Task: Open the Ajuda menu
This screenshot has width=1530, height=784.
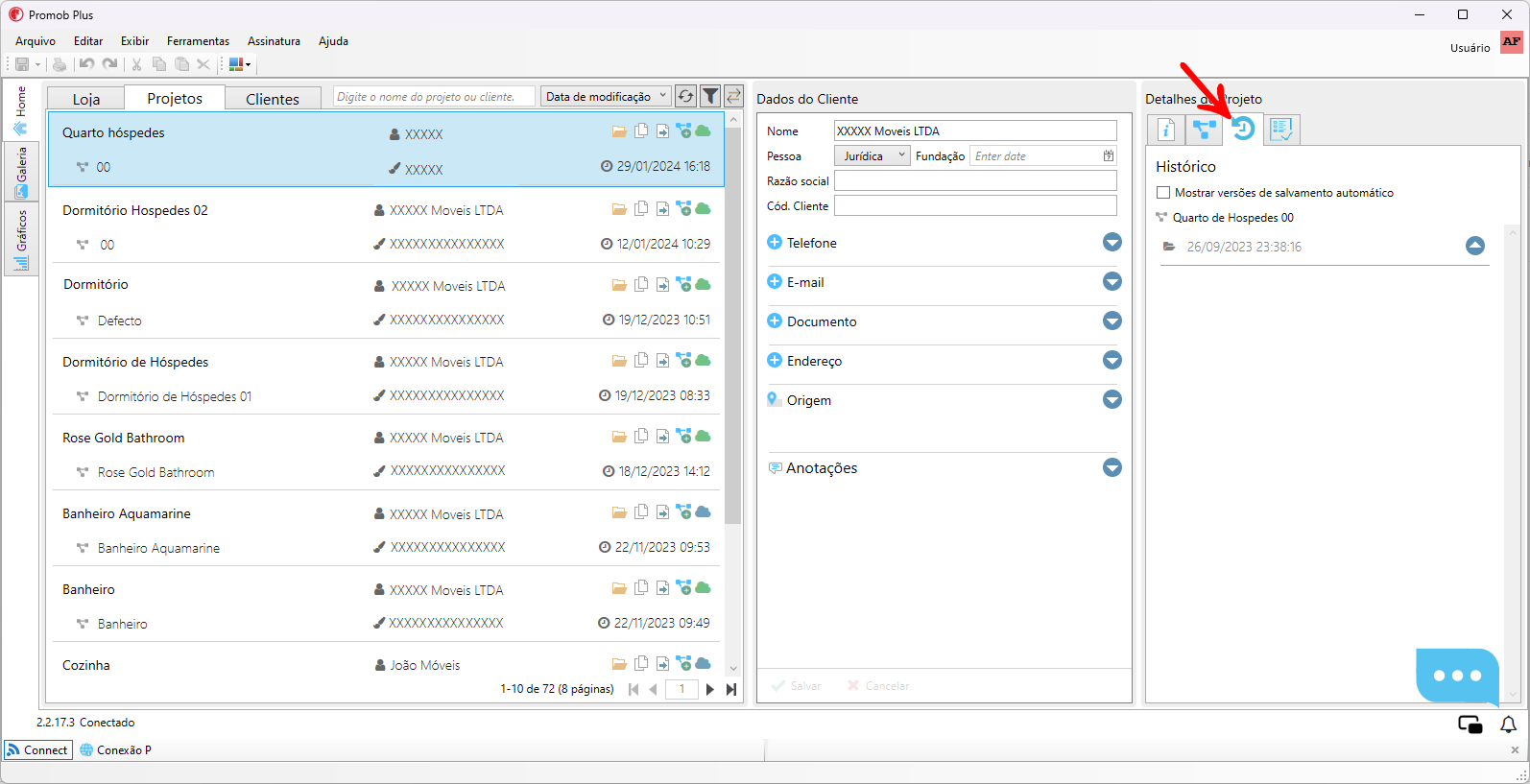Action: 333,41
